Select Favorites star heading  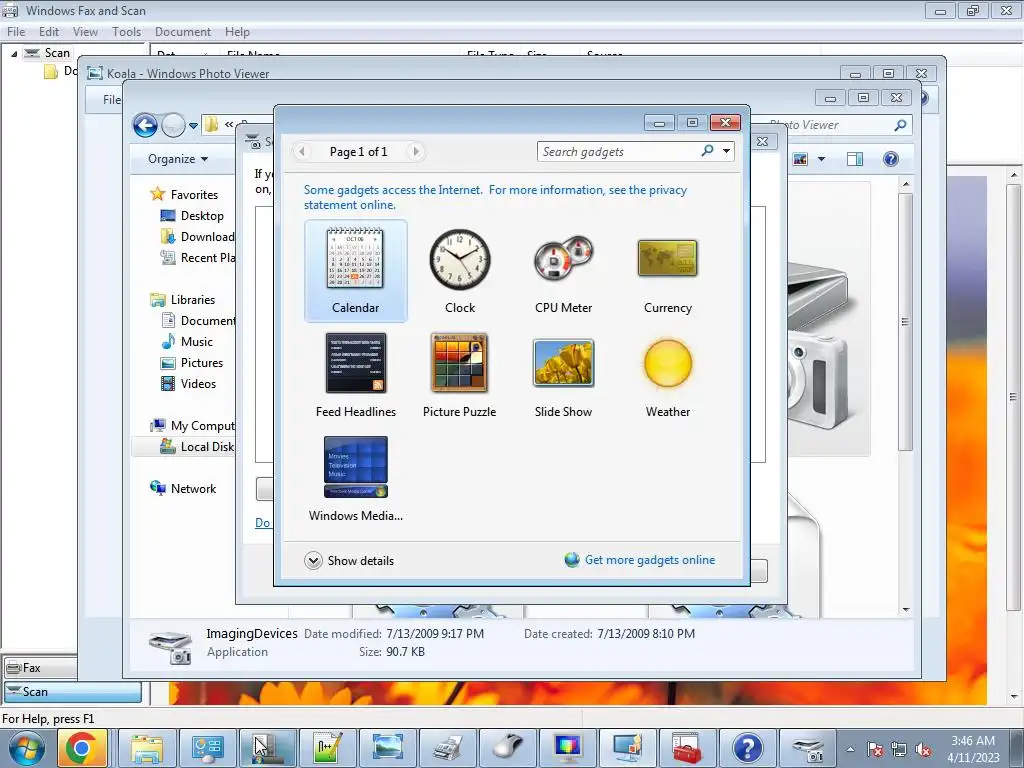184,195
